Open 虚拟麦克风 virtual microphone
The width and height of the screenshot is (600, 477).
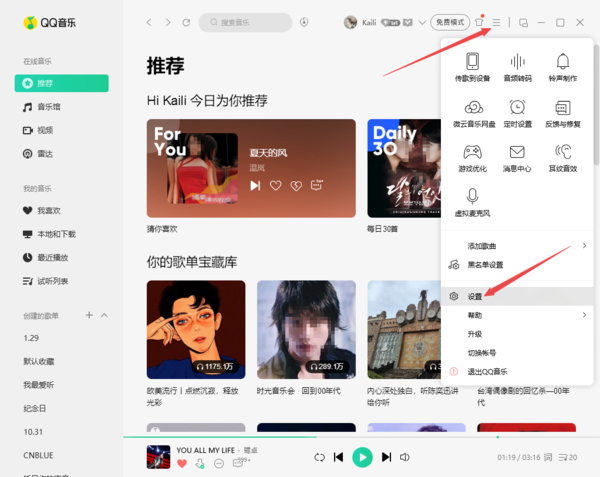pos(472,203)
